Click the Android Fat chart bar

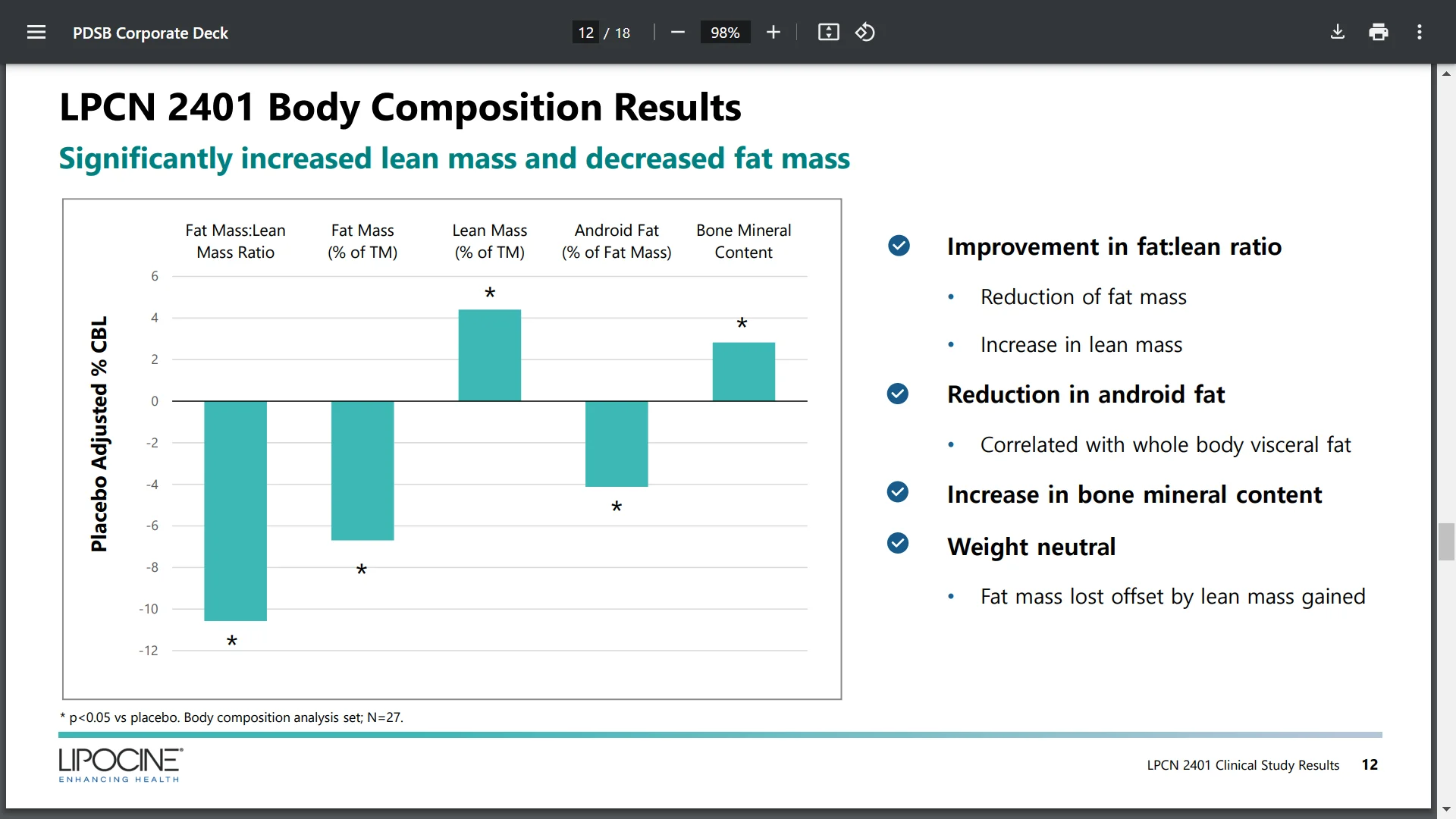pos(617,444)
